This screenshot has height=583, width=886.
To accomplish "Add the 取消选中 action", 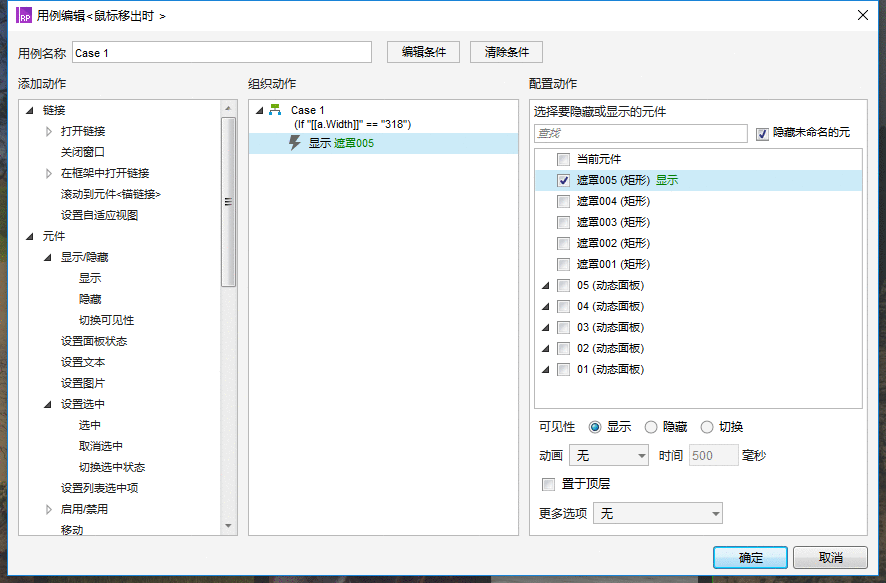I will coord(101,446).
